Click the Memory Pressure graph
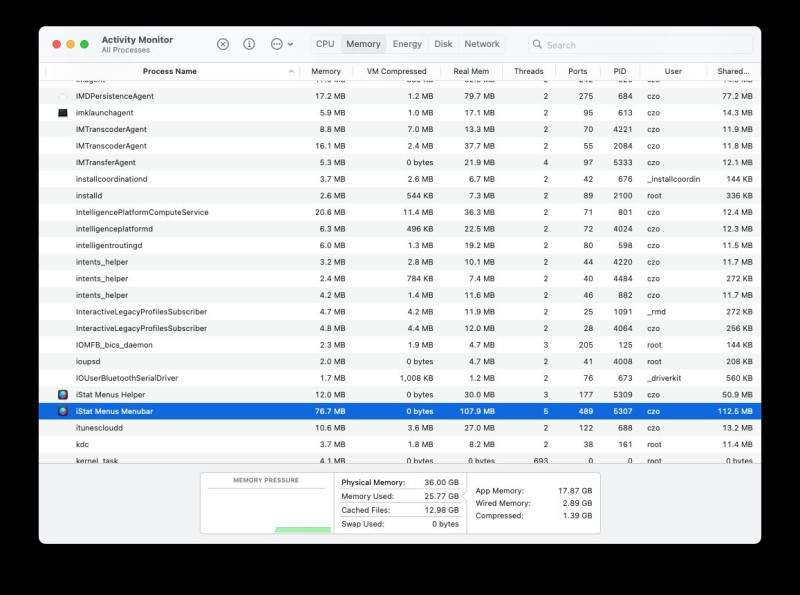The image size is (800, 595). pos(266,503)
